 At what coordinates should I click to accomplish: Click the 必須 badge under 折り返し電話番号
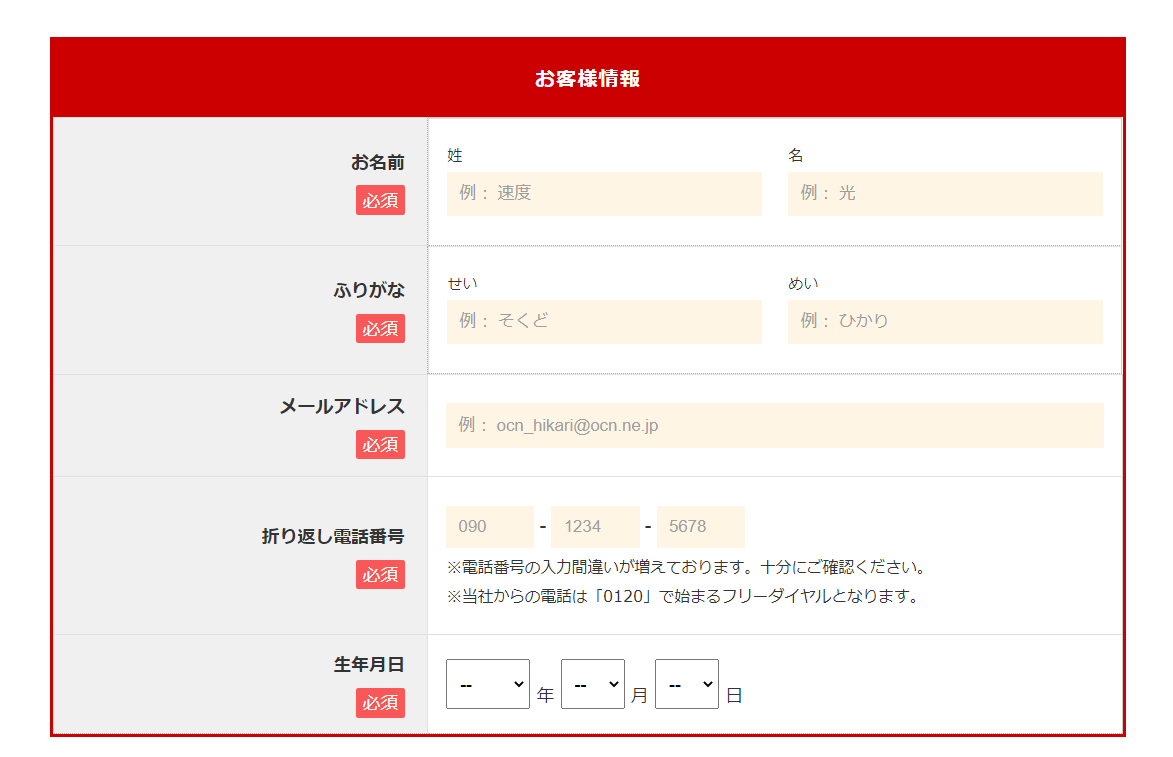[x=380, y=575]
